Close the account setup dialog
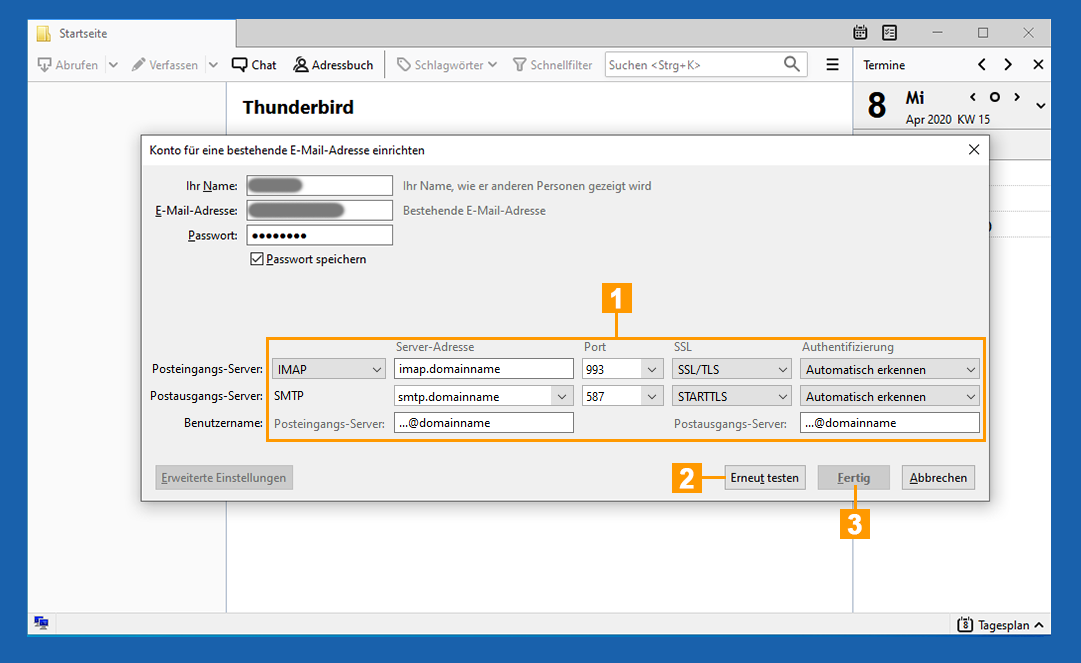 click(974, 150)
